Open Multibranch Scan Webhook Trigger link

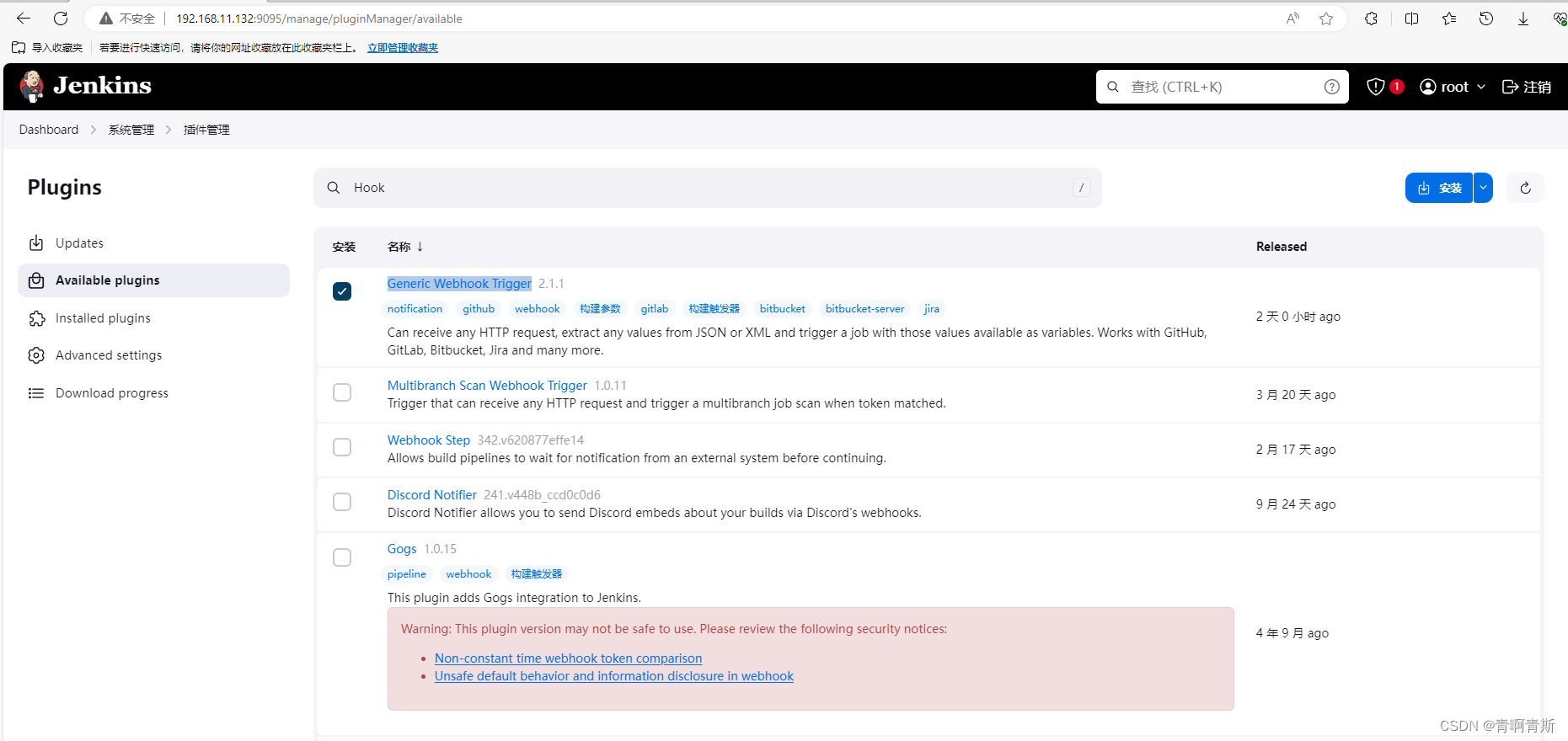pos(487,386)
